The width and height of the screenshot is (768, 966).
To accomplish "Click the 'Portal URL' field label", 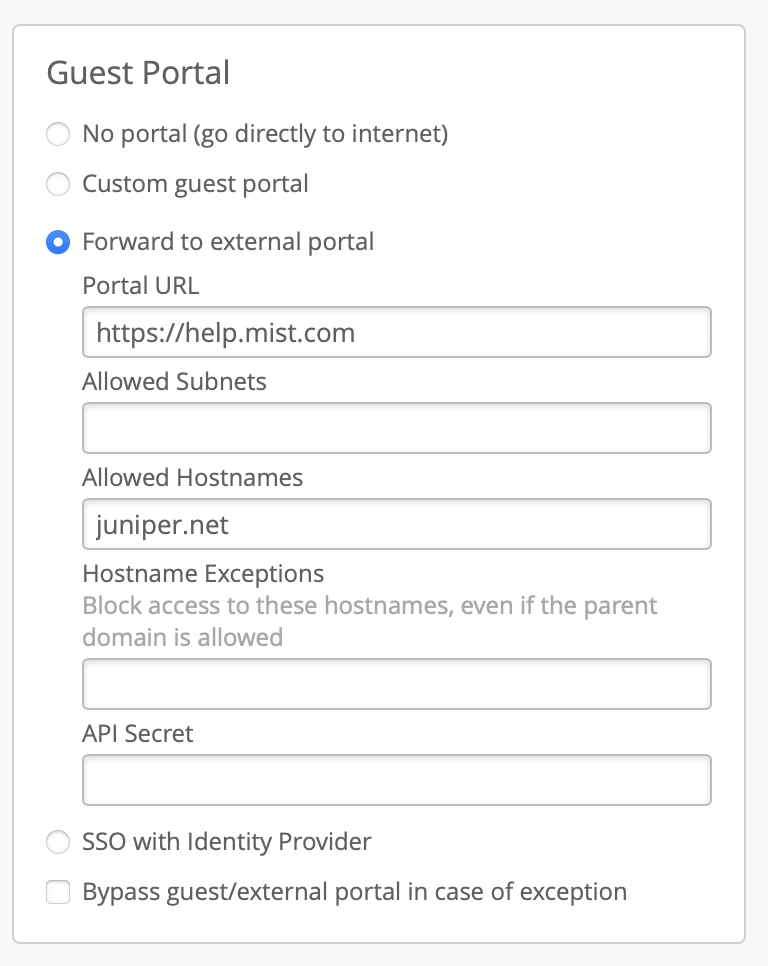I will [140, 286].
